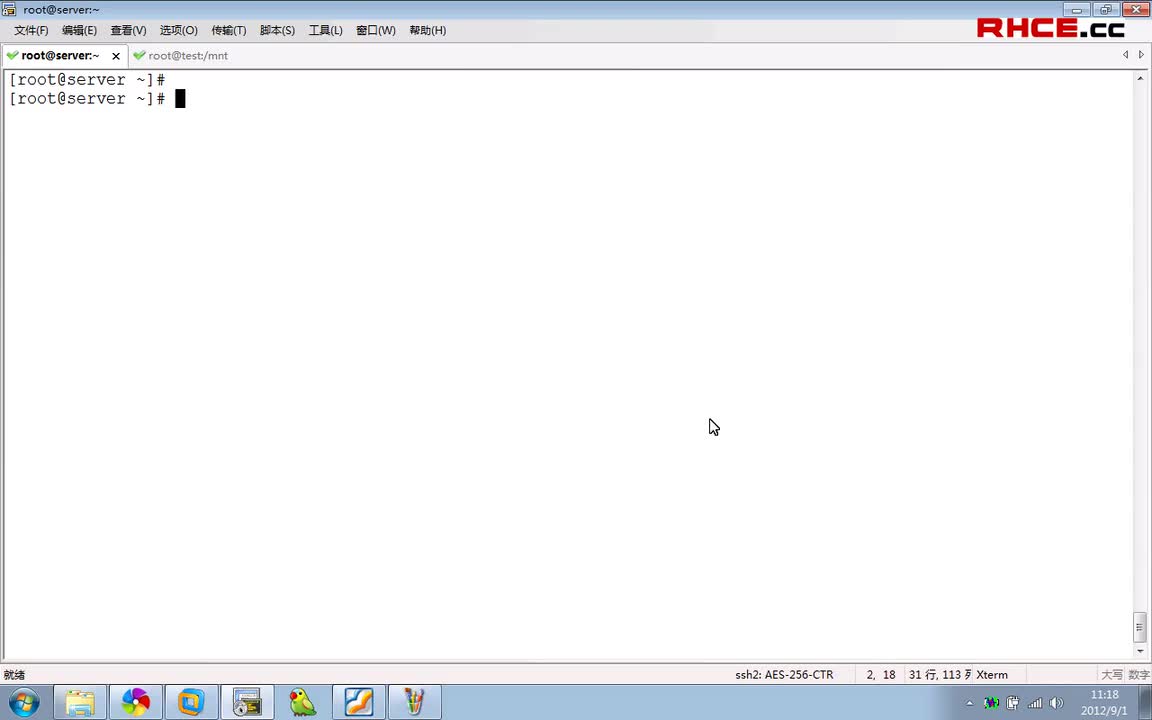This screenshot has height=720, width=1152.
Task: Open VMware from the taskbar
Action: click(192, 702)
